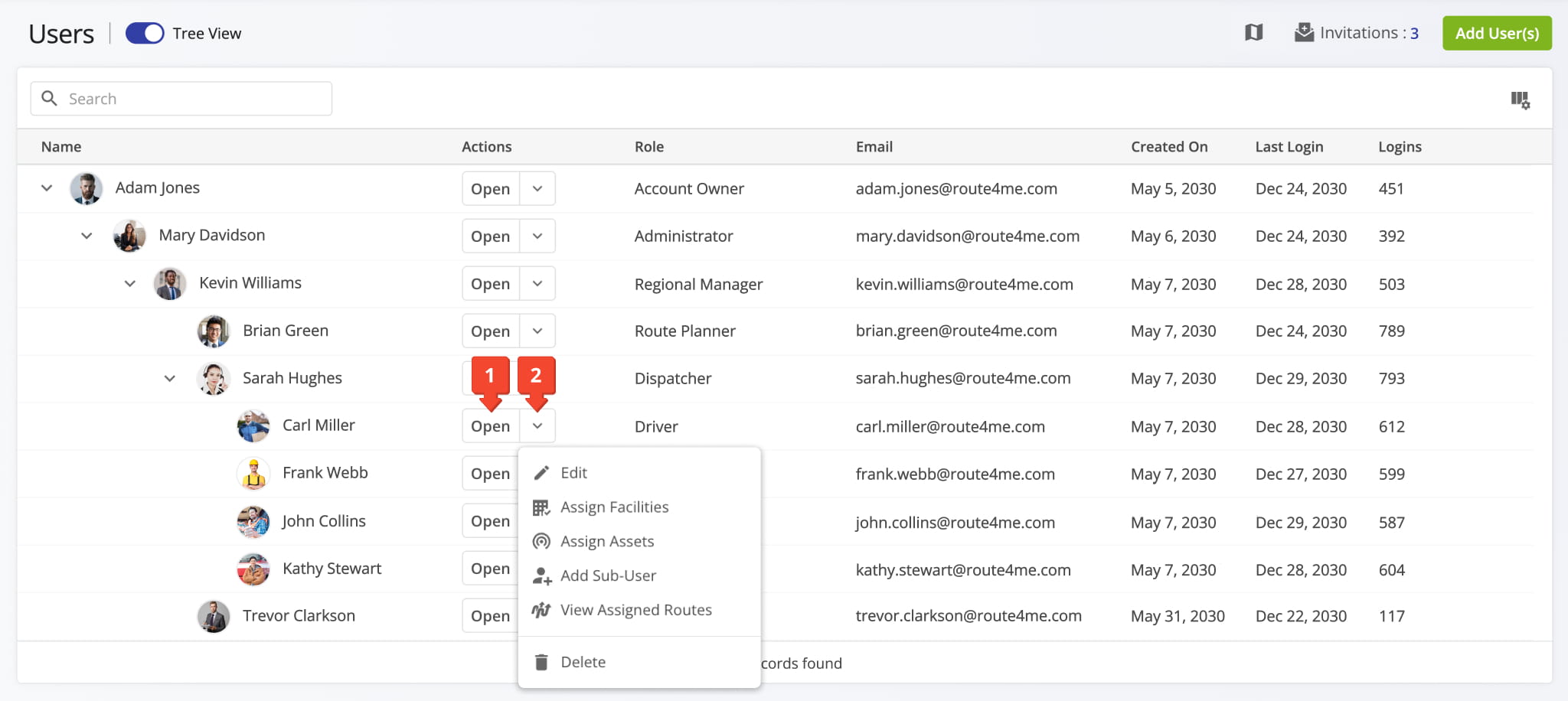Click the Logins column header
The image size is (1568, 701).
coord(1400,146)
